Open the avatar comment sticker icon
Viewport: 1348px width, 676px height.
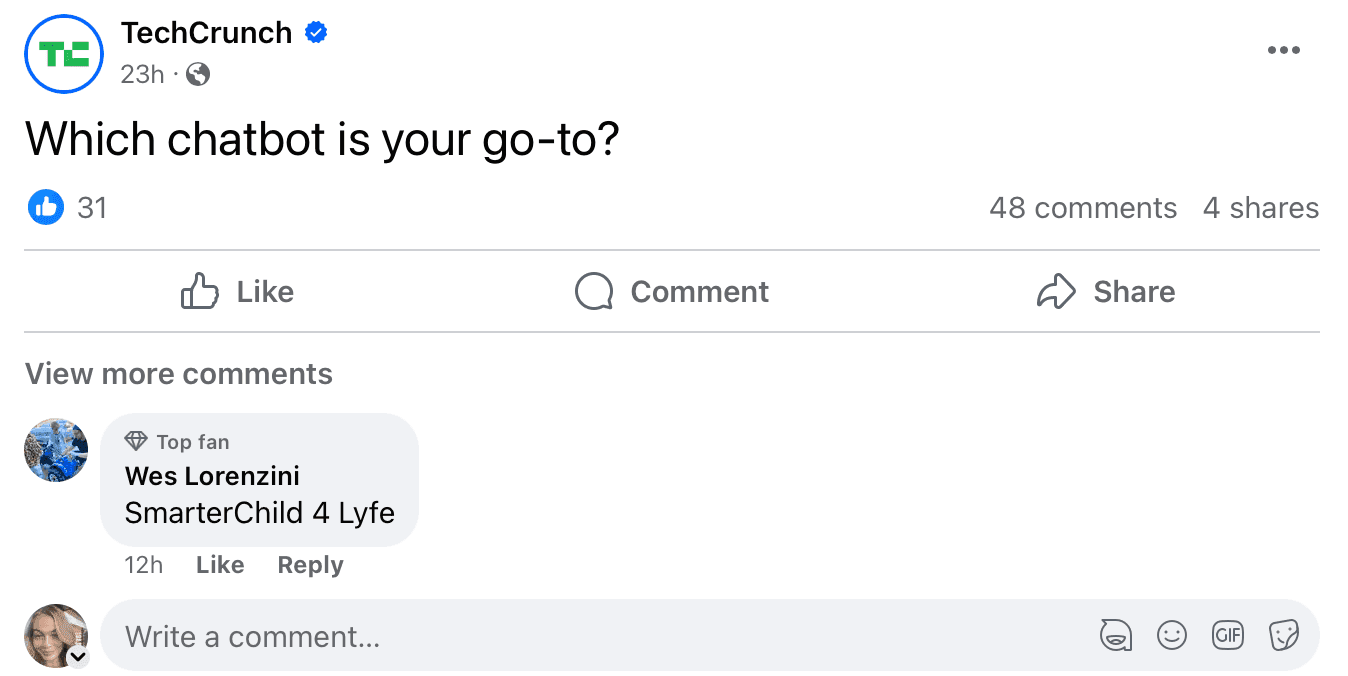pos(1116,635)
